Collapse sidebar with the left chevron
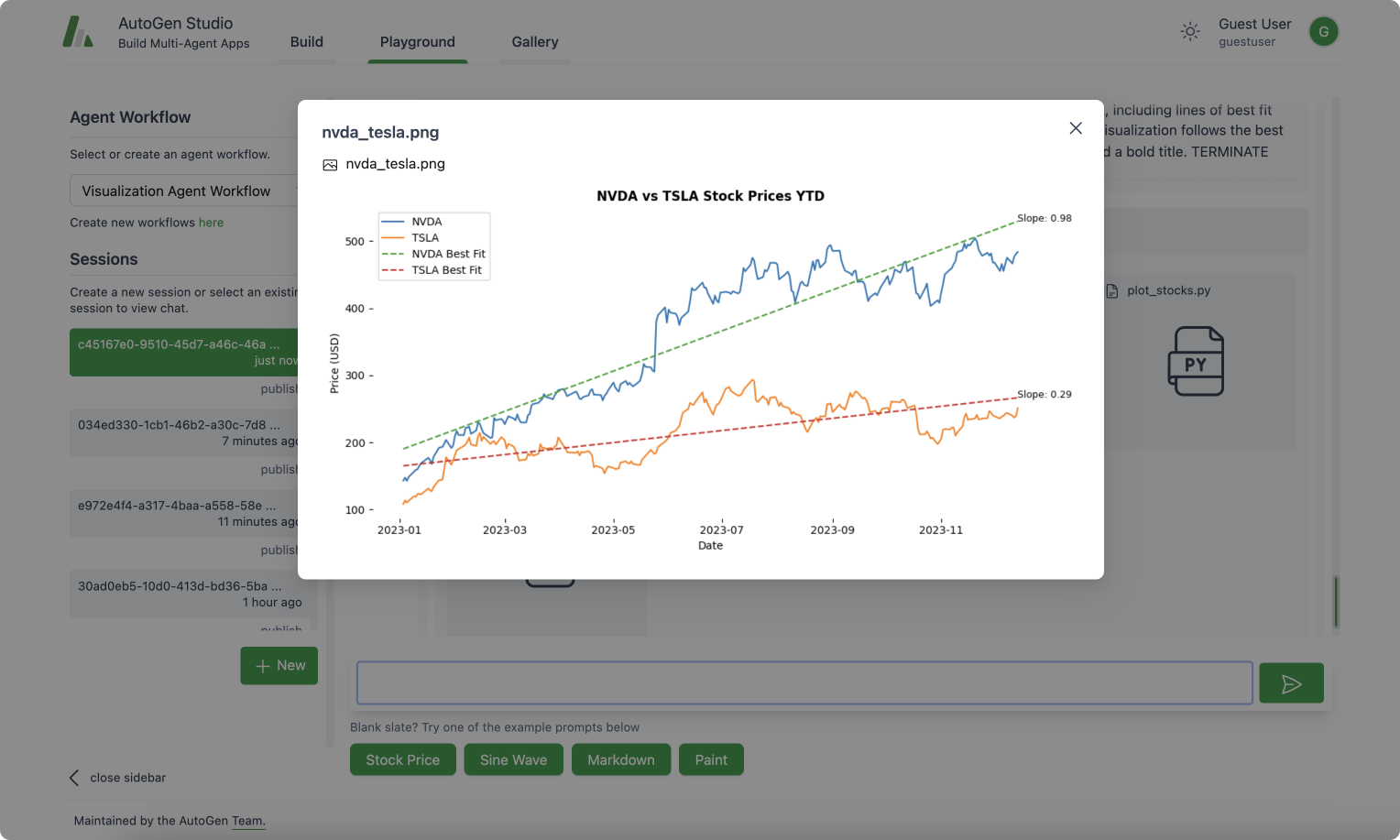1400x840 pixels. click(74, 778)
